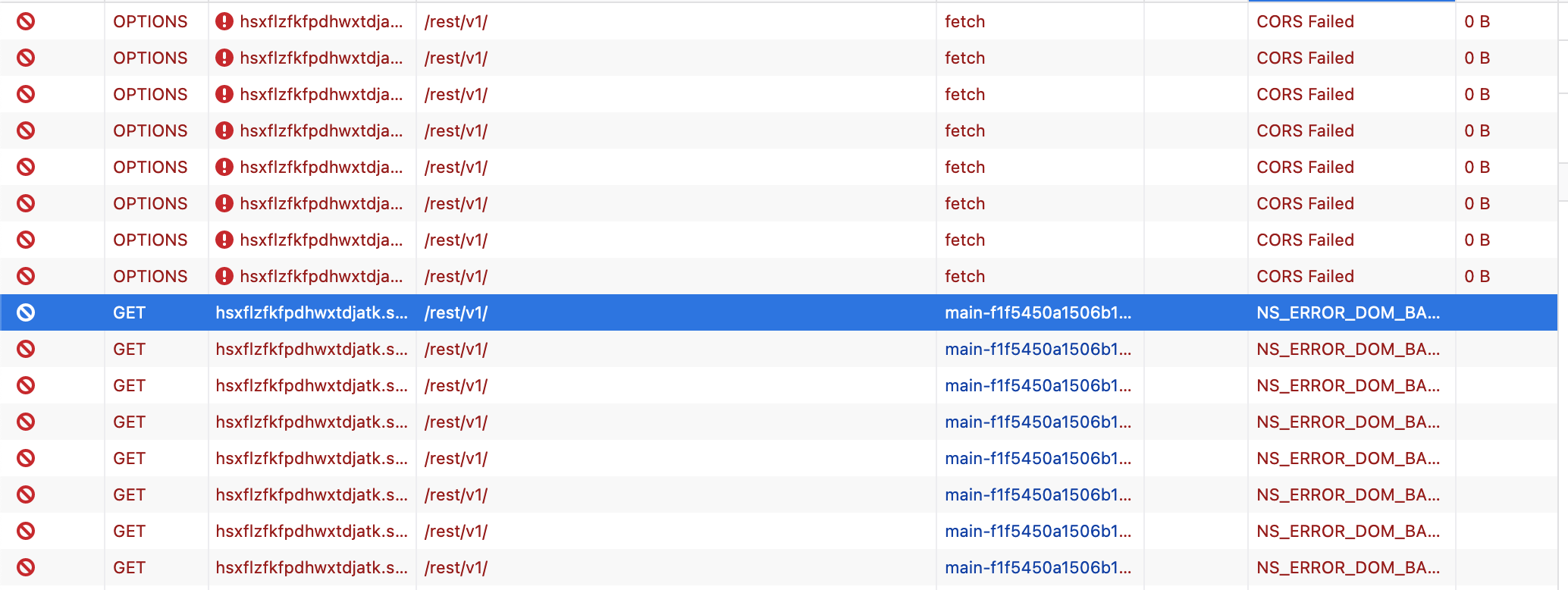
Task: Click the red warning icon beside hsxflzfkfpdhwxtdja domain
Action: 224,21
